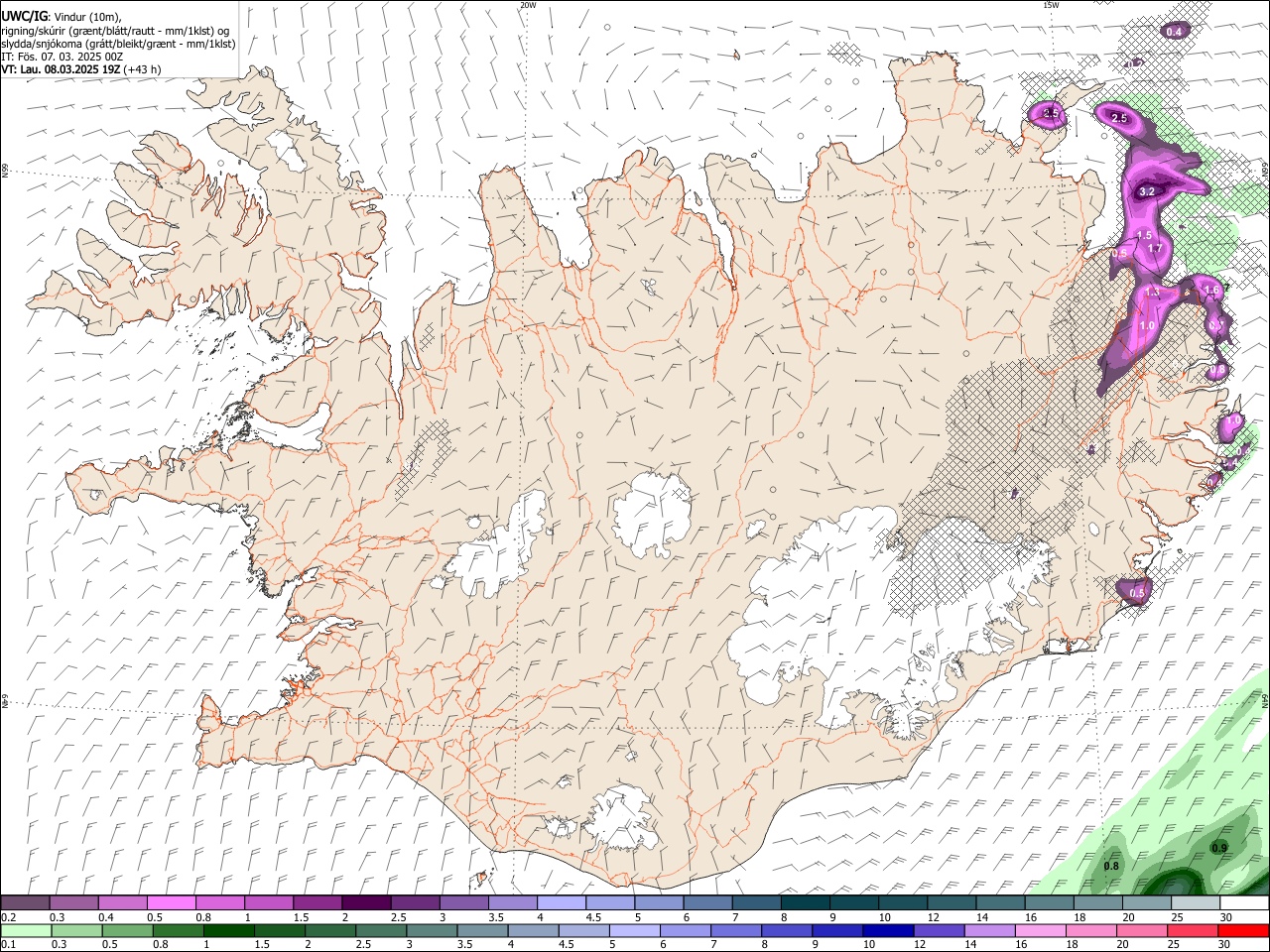Click the 2.5 label on the northeast peninsula tip
This screenshot has width=1270, height=952.
[1052, 115]
